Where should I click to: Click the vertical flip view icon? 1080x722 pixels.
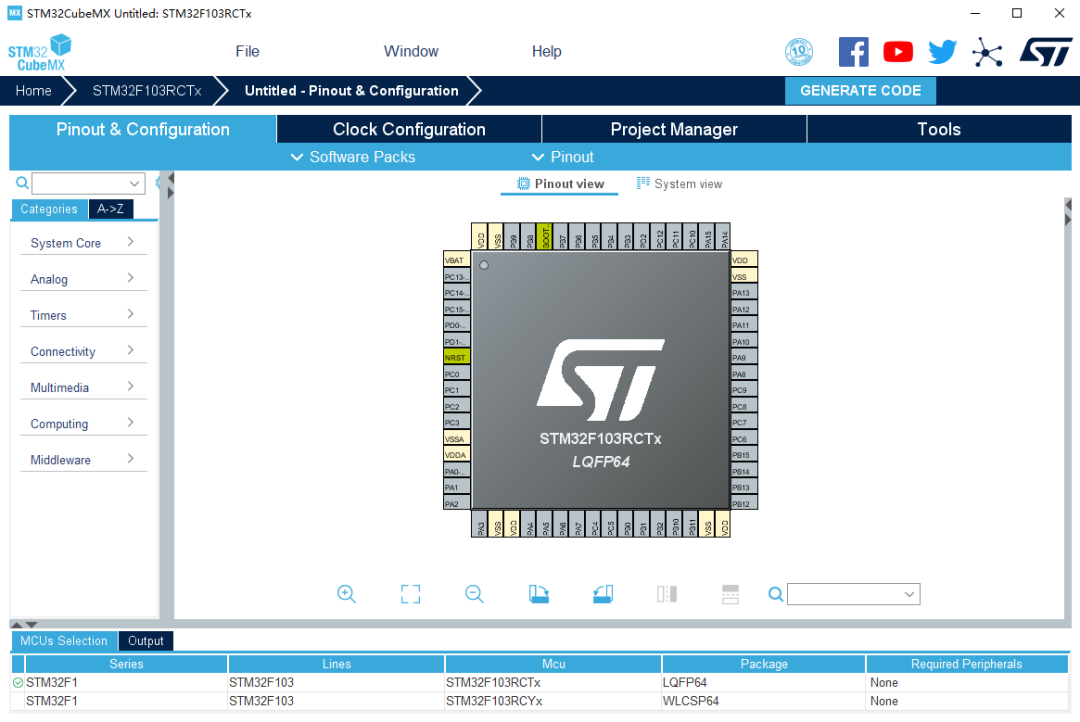point(667,594)
